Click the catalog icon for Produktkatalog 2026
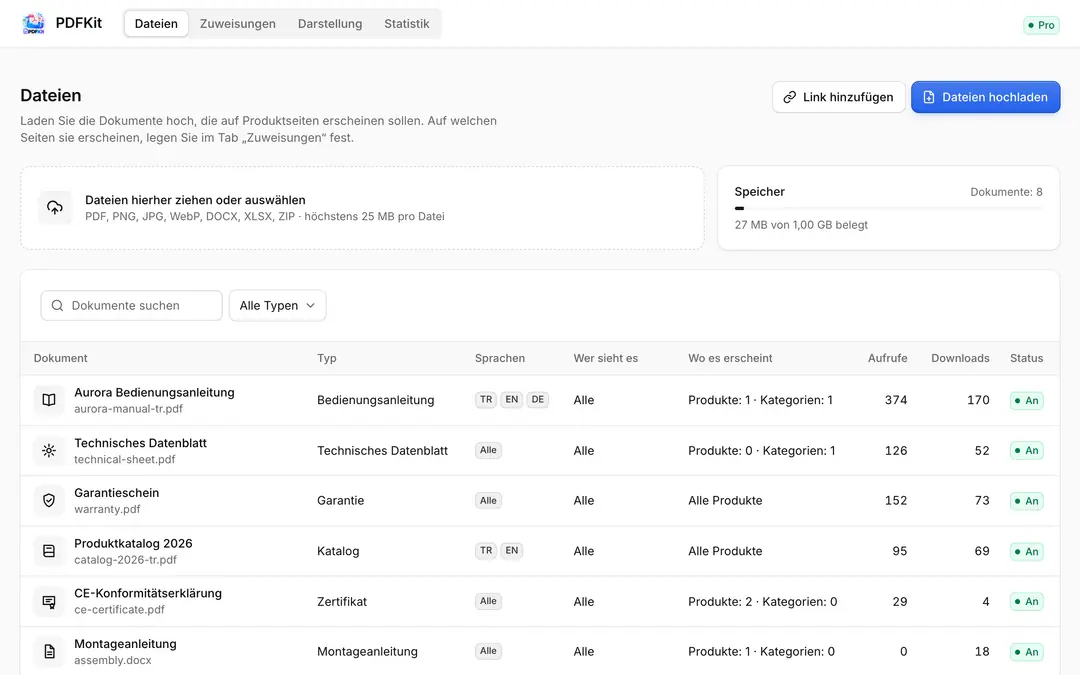Screen dimensions: 1080x675 [49, 551]
